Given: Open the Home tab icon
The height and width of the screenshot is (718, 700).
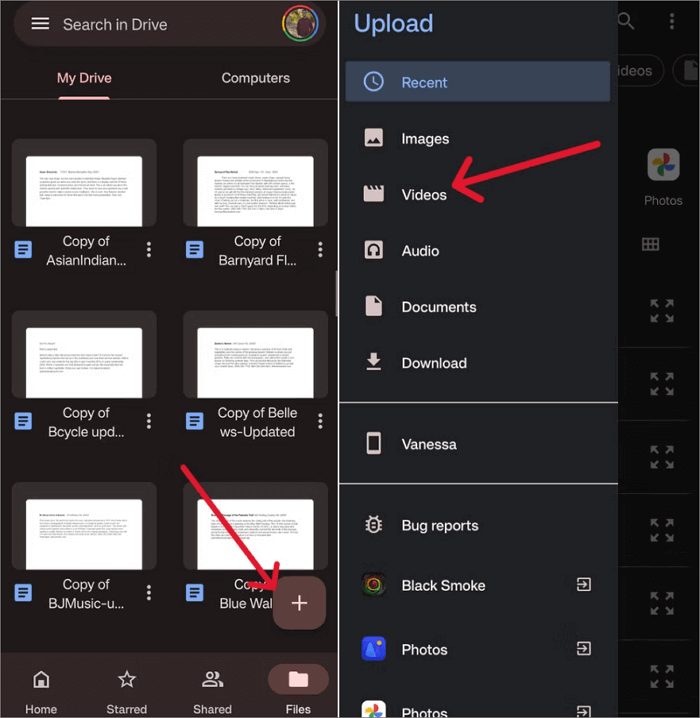Looking at the screenshot, I should pyautogui.click(x=41, y=680).
